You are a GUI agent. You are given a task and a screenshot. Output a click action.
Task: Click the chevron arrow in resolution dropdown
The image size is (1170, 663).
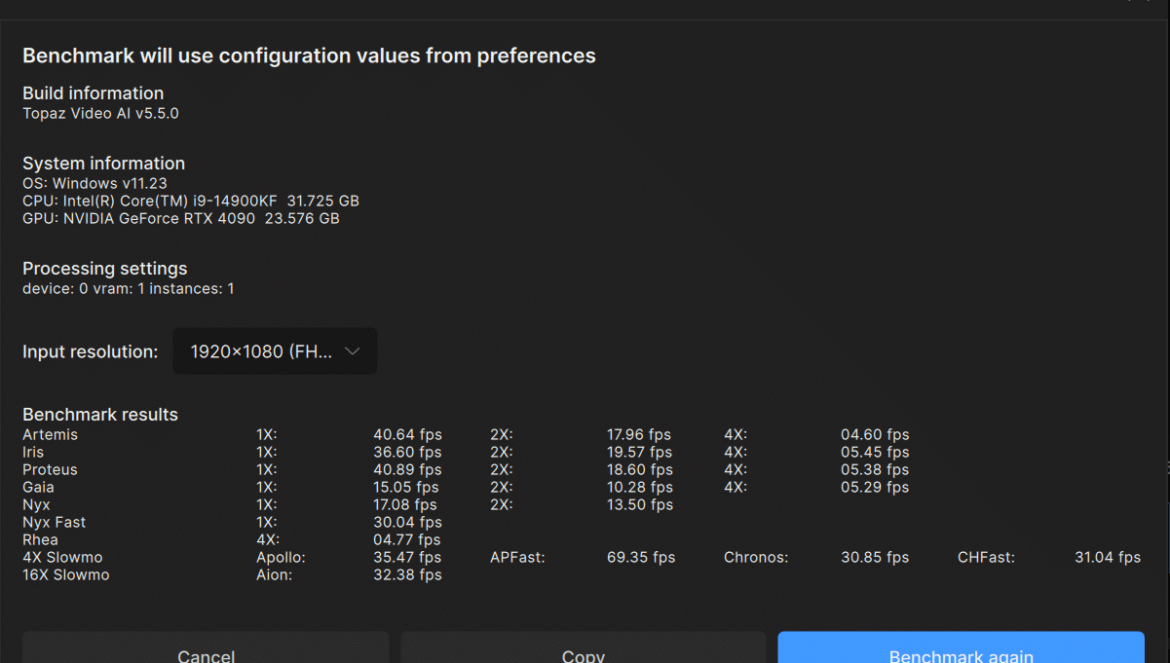pyautogui.click(x=352, y=351)
